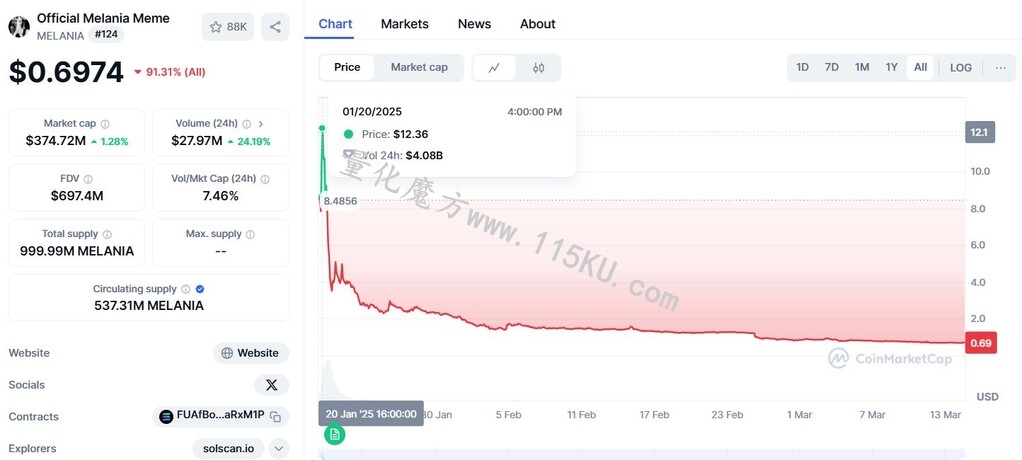Toggle the LOG scale option
Viewport: 1022px width, 460px height.
pos(960,68)
